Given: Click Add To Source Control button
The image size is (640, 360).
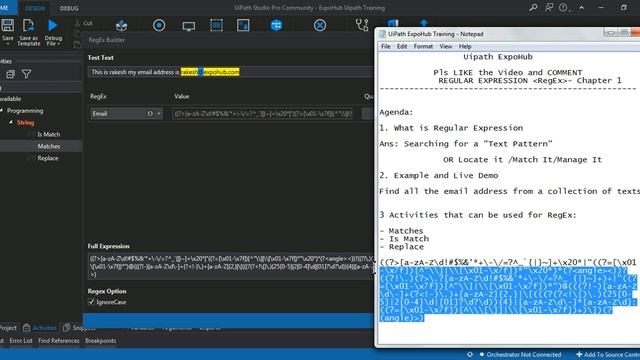Looking at the screenshot, I should point(608,355).
